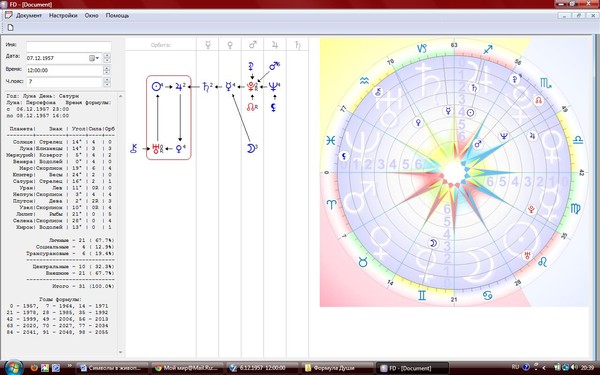Click the stepper beside the number 7 field
Screen dimensions: 600x375
tap(107, 82)
